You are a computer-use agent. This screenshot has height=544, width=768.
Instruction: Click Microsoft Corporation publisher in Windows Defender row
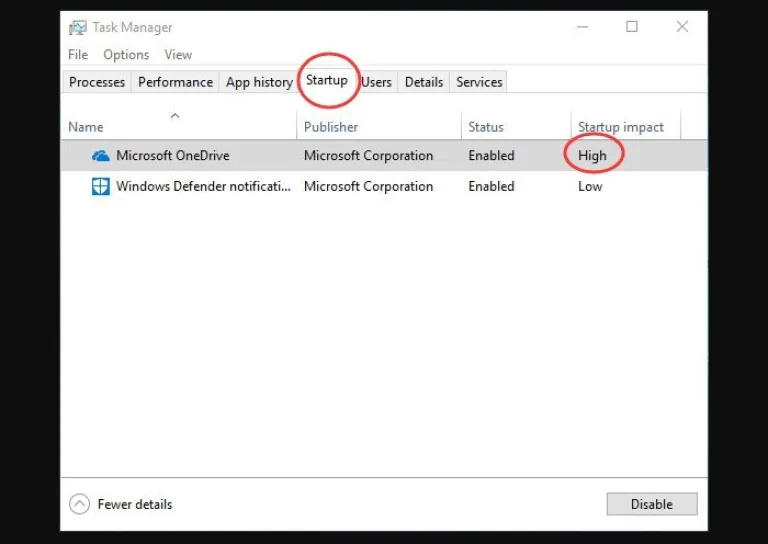(x=368, y=187)
